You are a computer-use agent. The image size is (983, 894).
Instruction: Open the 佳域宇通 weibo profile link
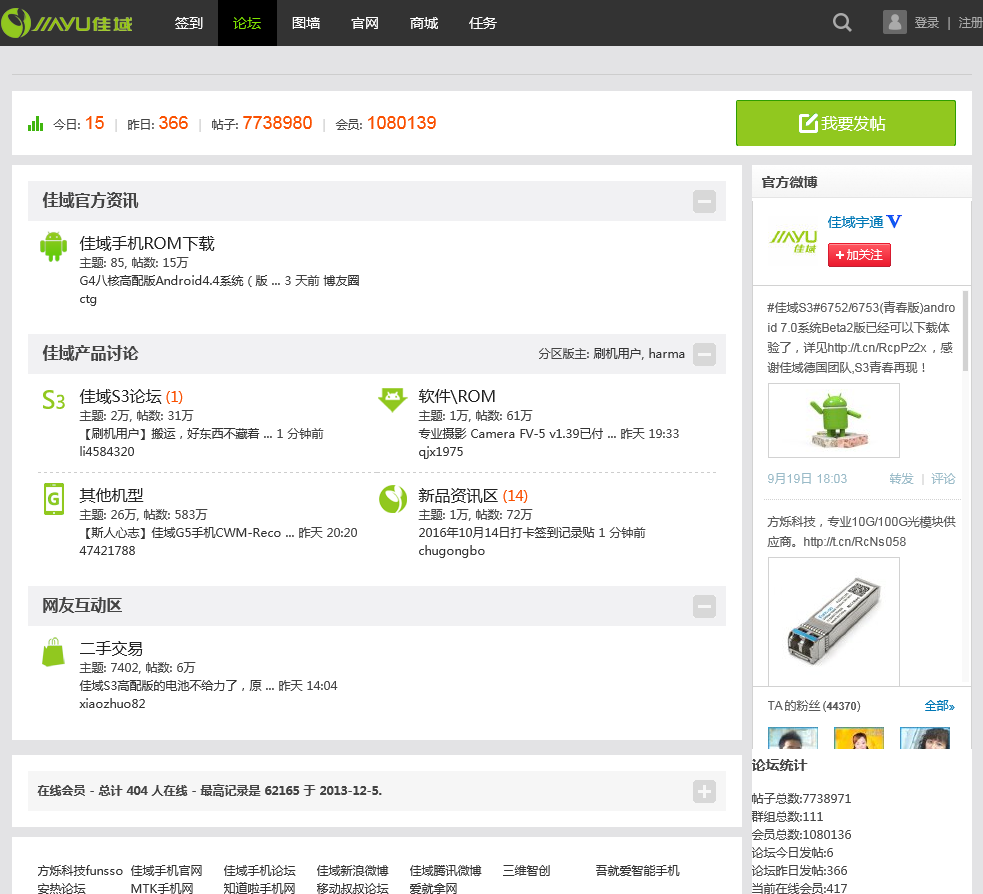coord(855,222)
